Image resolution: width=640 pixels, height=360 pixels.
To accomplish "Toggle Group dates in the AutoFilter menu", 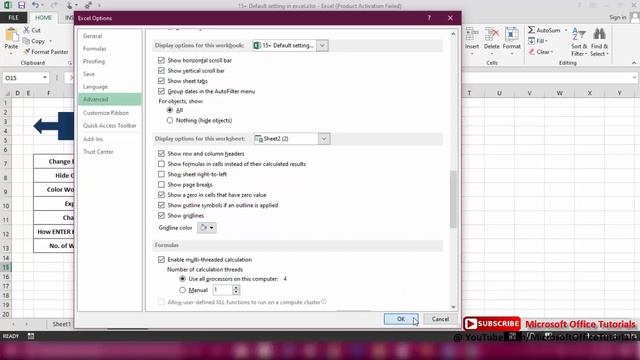I will pyautogui.click(x=161, y=91).
